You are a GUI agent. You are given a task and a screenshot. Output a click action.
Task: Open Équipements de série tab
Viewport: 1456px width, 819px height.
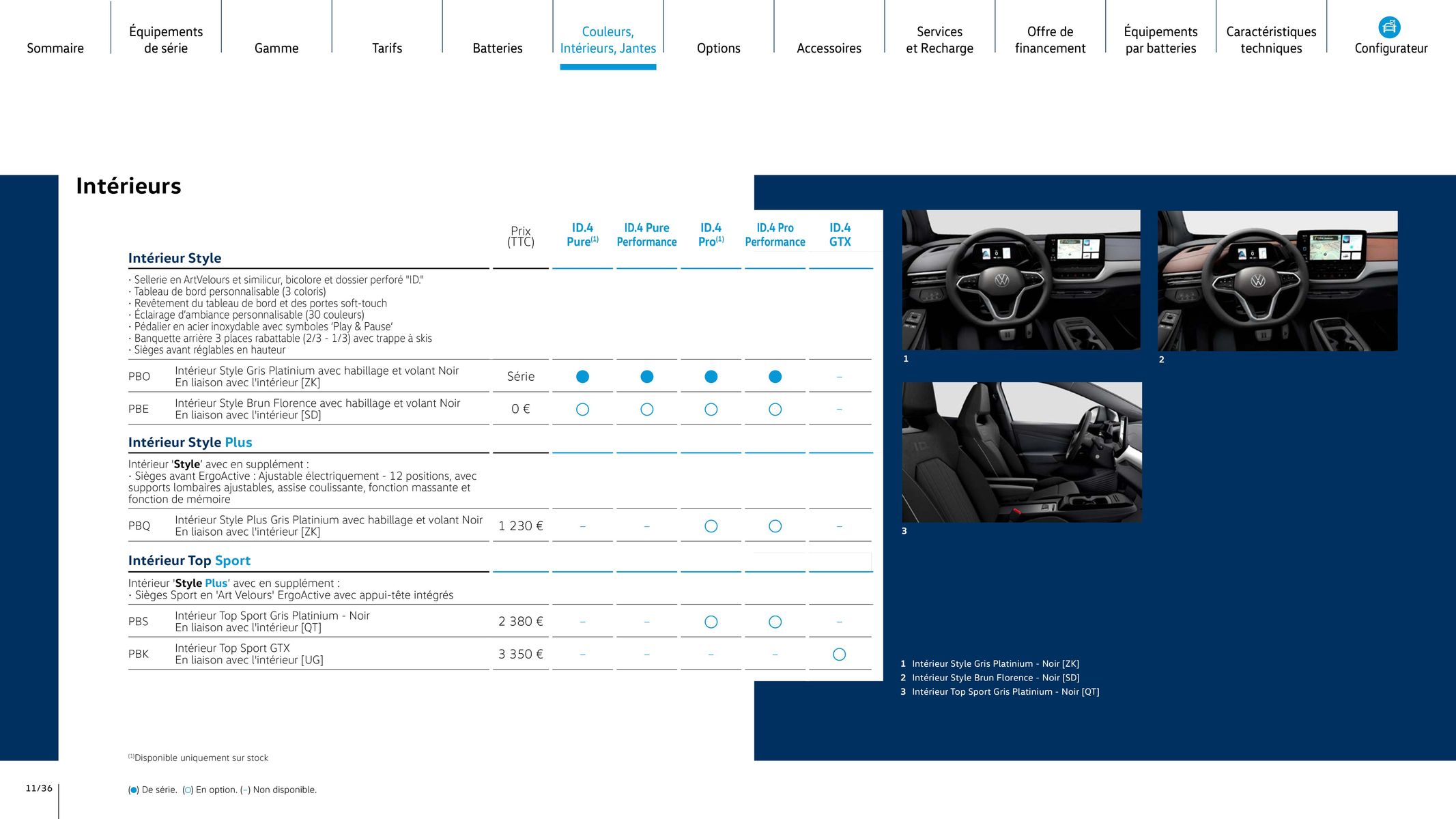[x=166, y=40]
